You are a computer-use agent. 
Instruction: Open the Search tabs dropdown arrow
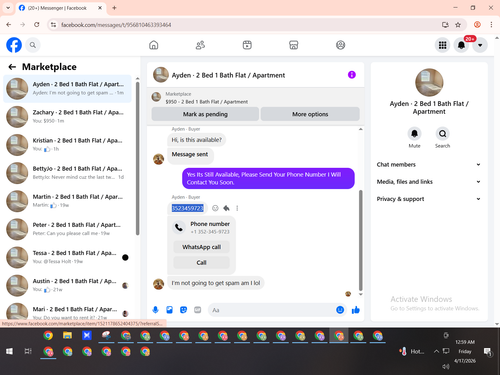[8, 8]
